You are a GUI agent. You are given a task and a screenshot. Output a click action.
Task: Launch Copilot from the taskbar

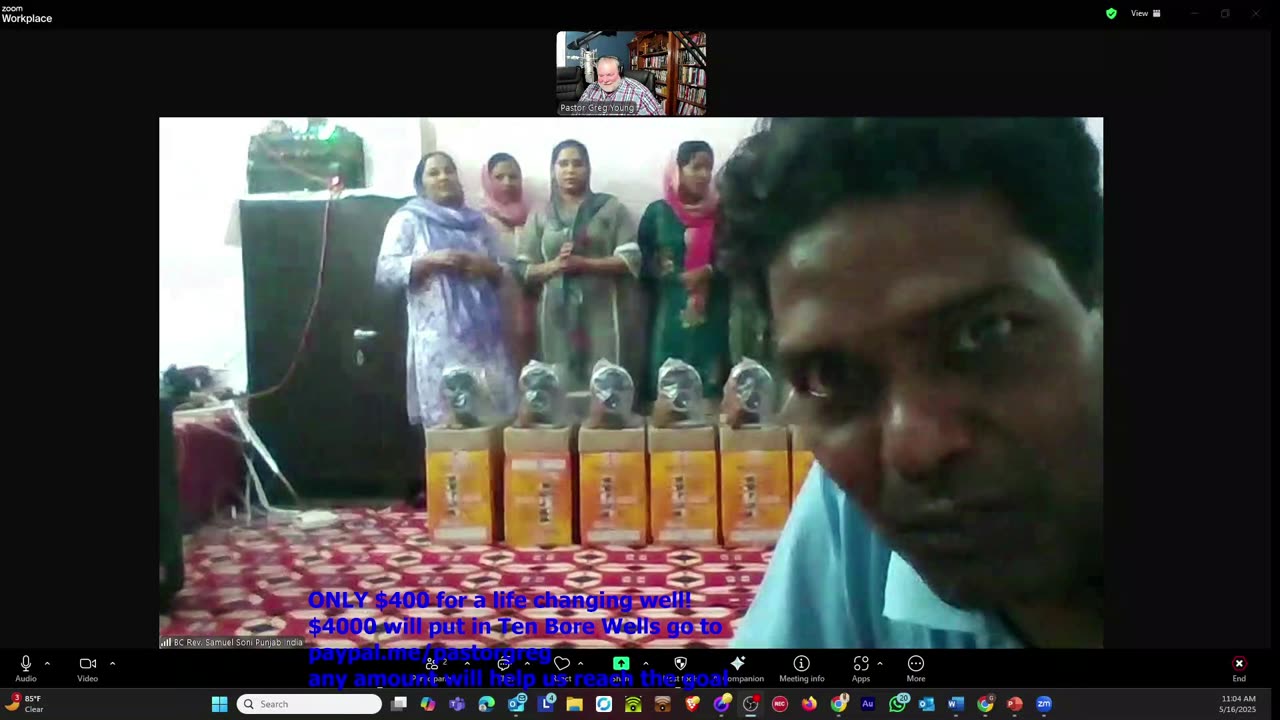(x=428, y=704)
